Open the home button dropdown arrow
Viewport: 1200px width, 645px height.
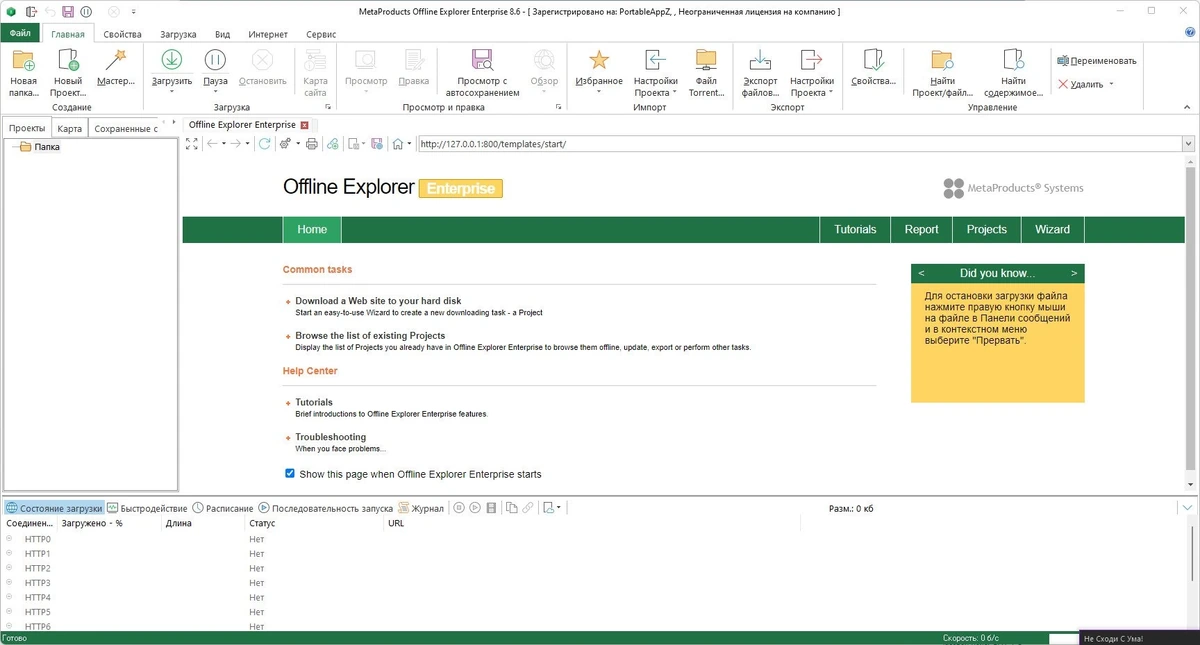coord(409,144)
